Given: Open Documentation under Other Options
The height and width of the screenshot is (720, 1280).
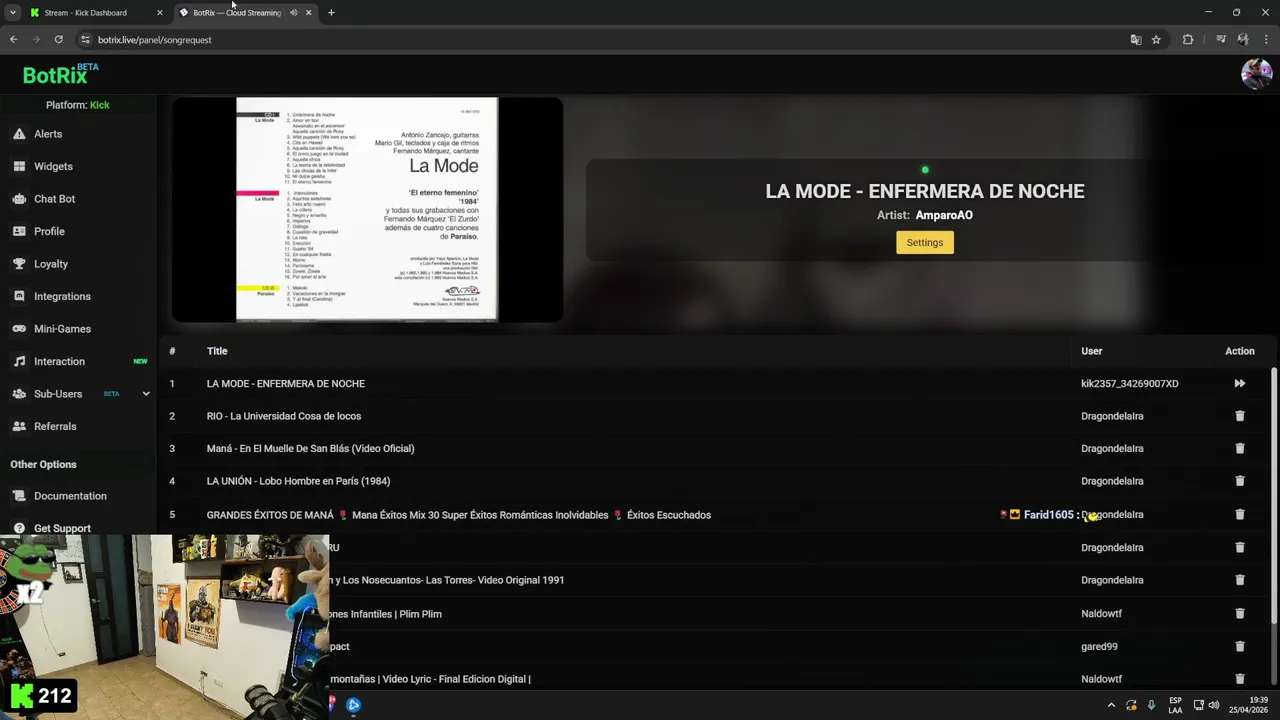Looking at the screenshot, I should pyautogui.click(x=70, y=496).
